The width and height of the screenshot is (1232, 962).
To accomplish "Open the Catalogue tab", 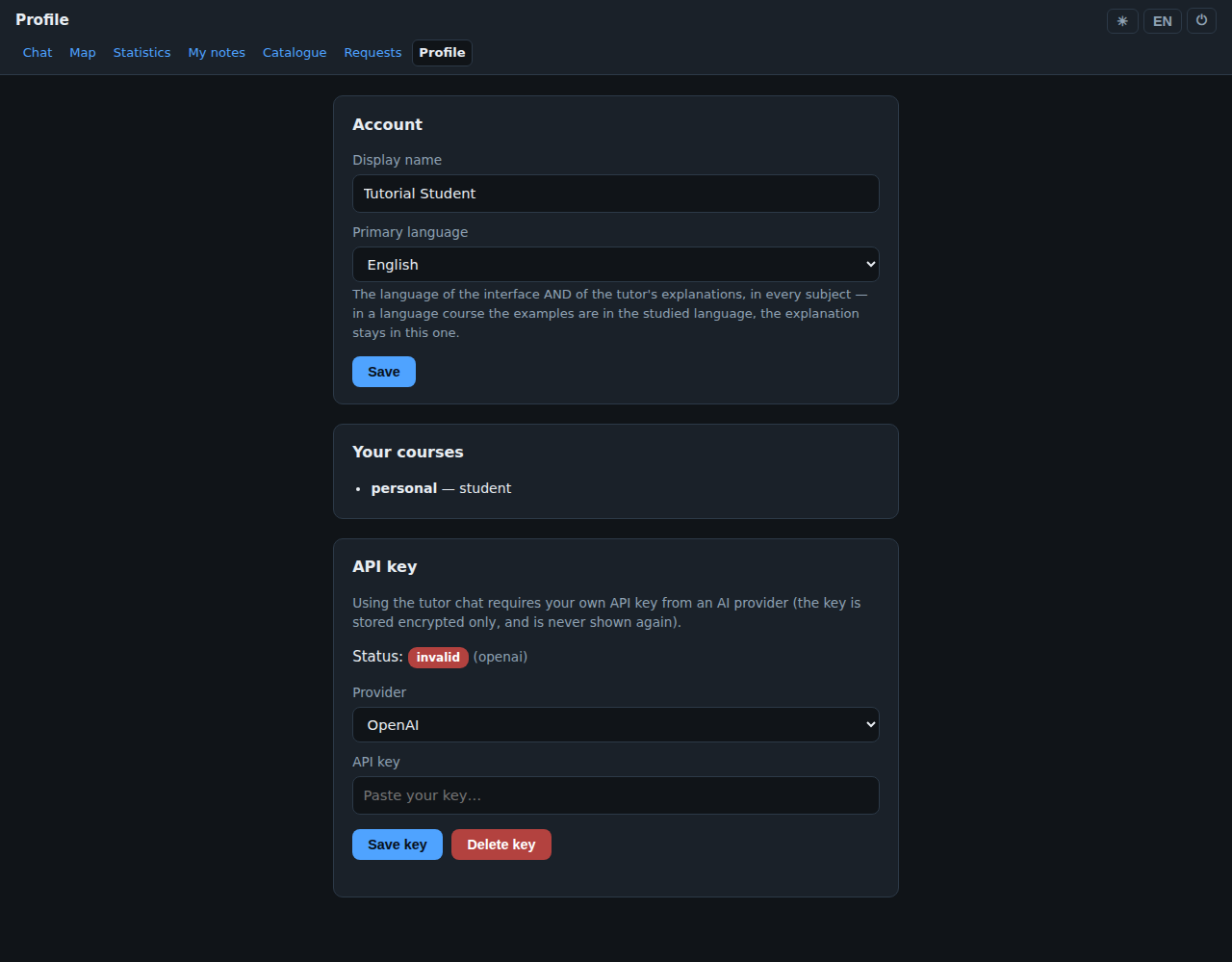I will tap(295, 53).
